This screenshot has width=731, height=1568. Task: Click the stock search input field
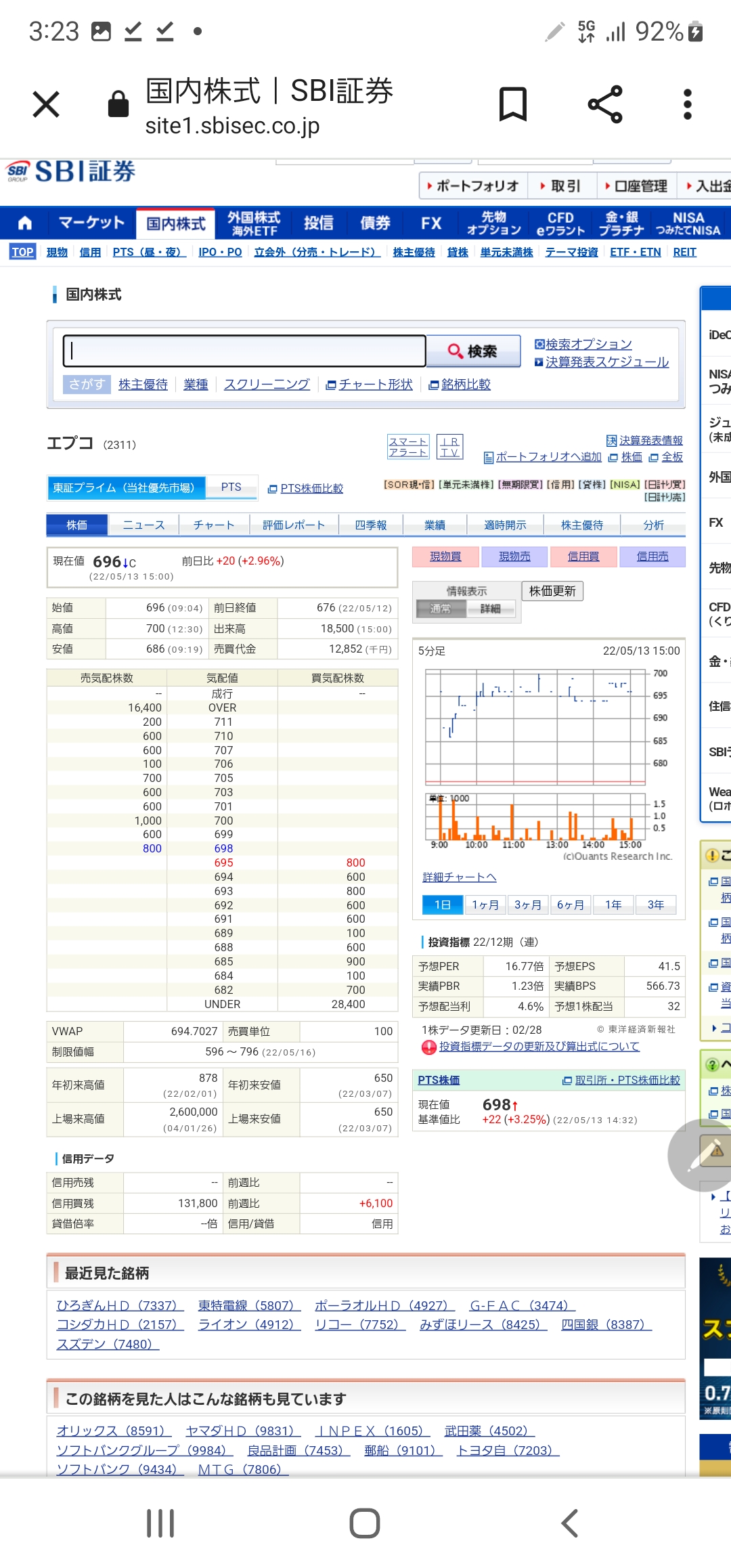coord(245,351)
